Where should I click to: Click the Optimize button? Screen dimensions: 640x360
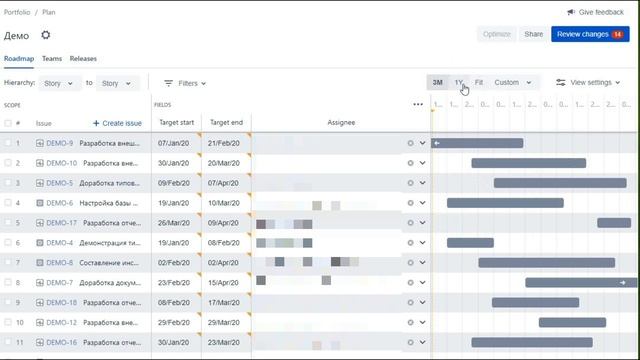(x=497, y=34)
